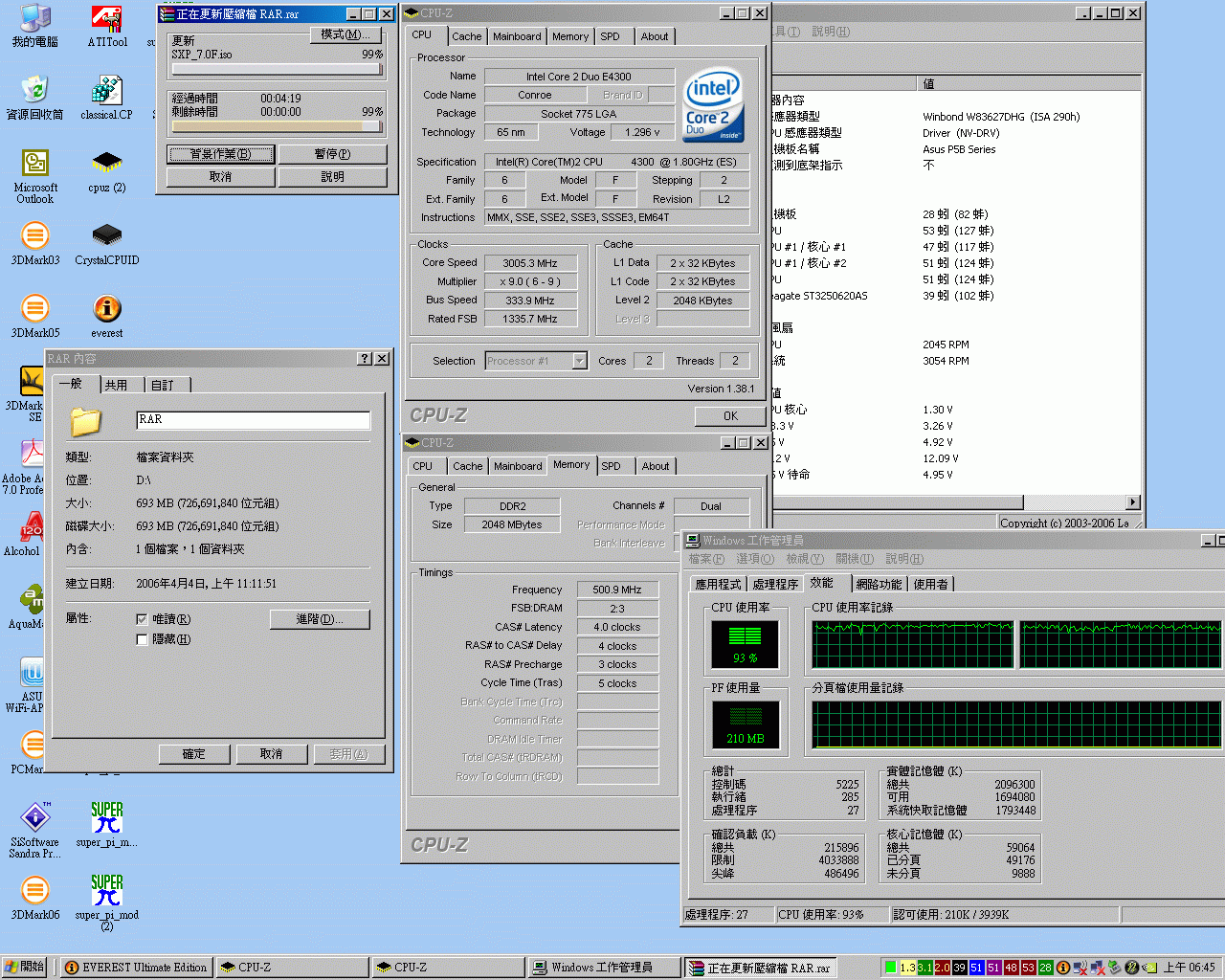Viewport: 1225px width, 980px height.
Task: Open the Processor #1 selection dropdown
Action: coord(579,361)
